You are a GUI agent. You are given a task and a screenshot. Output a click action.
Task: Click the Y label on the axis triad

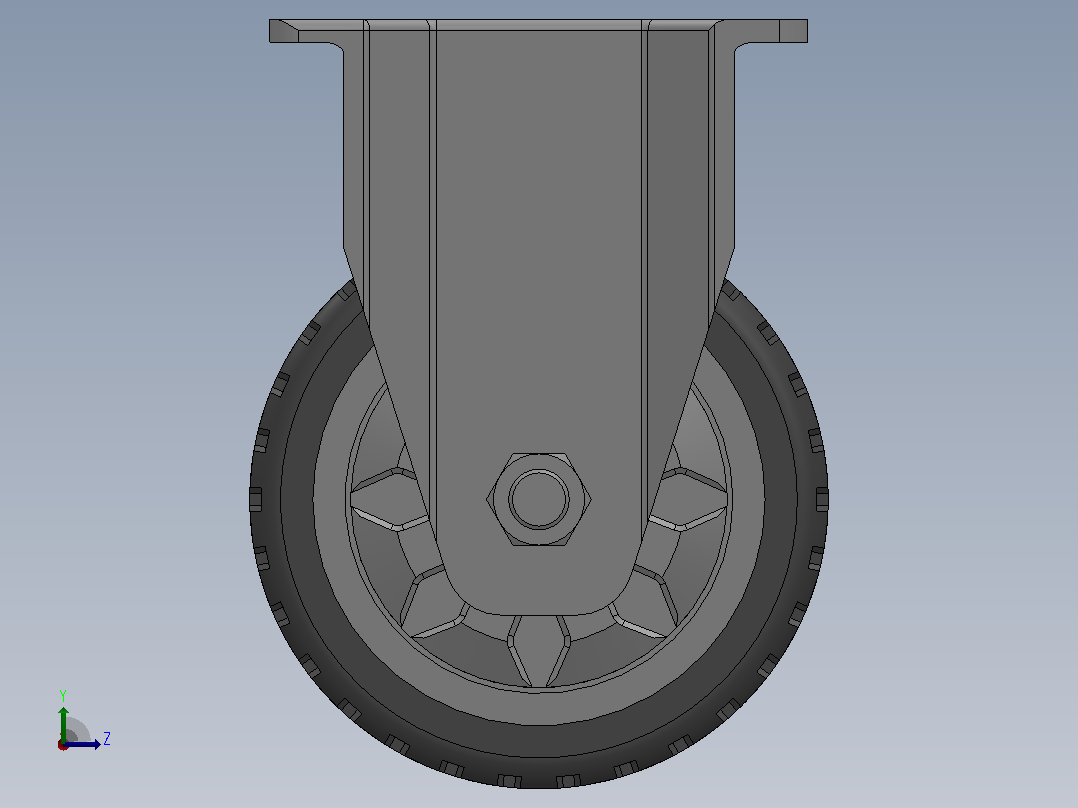(x=63, y=695)
